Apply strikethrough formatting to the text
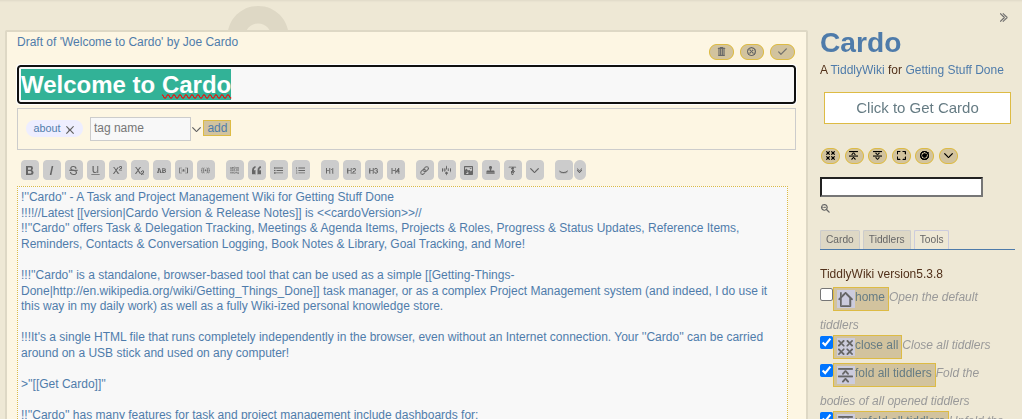The height and width of the screenshot is (419, 1022). point(74,171)
